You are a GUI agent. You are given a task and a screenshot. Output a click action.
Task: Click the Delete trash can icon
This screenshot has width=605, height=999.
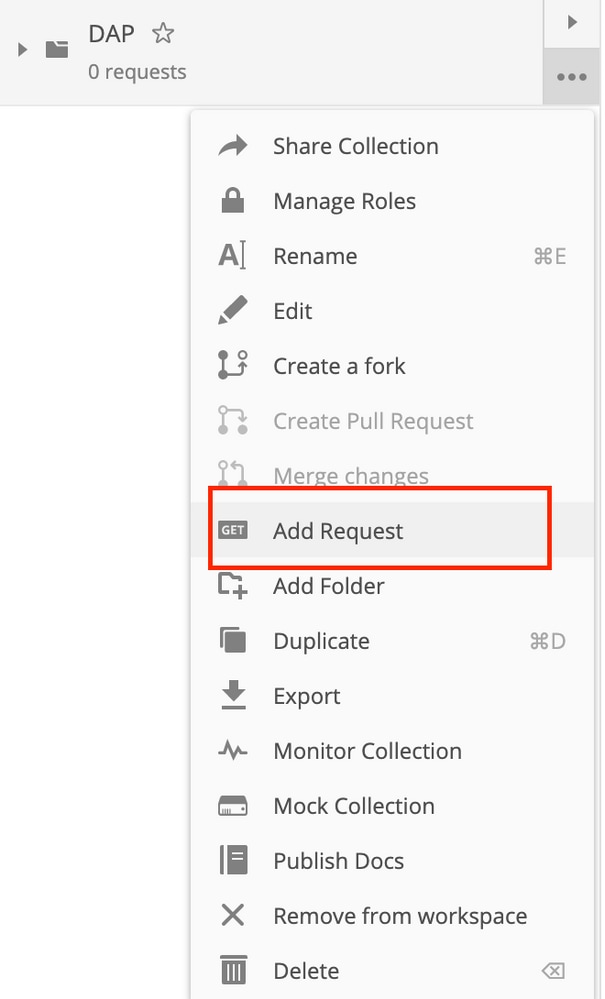pyautogui.click(x=233, y=970)
